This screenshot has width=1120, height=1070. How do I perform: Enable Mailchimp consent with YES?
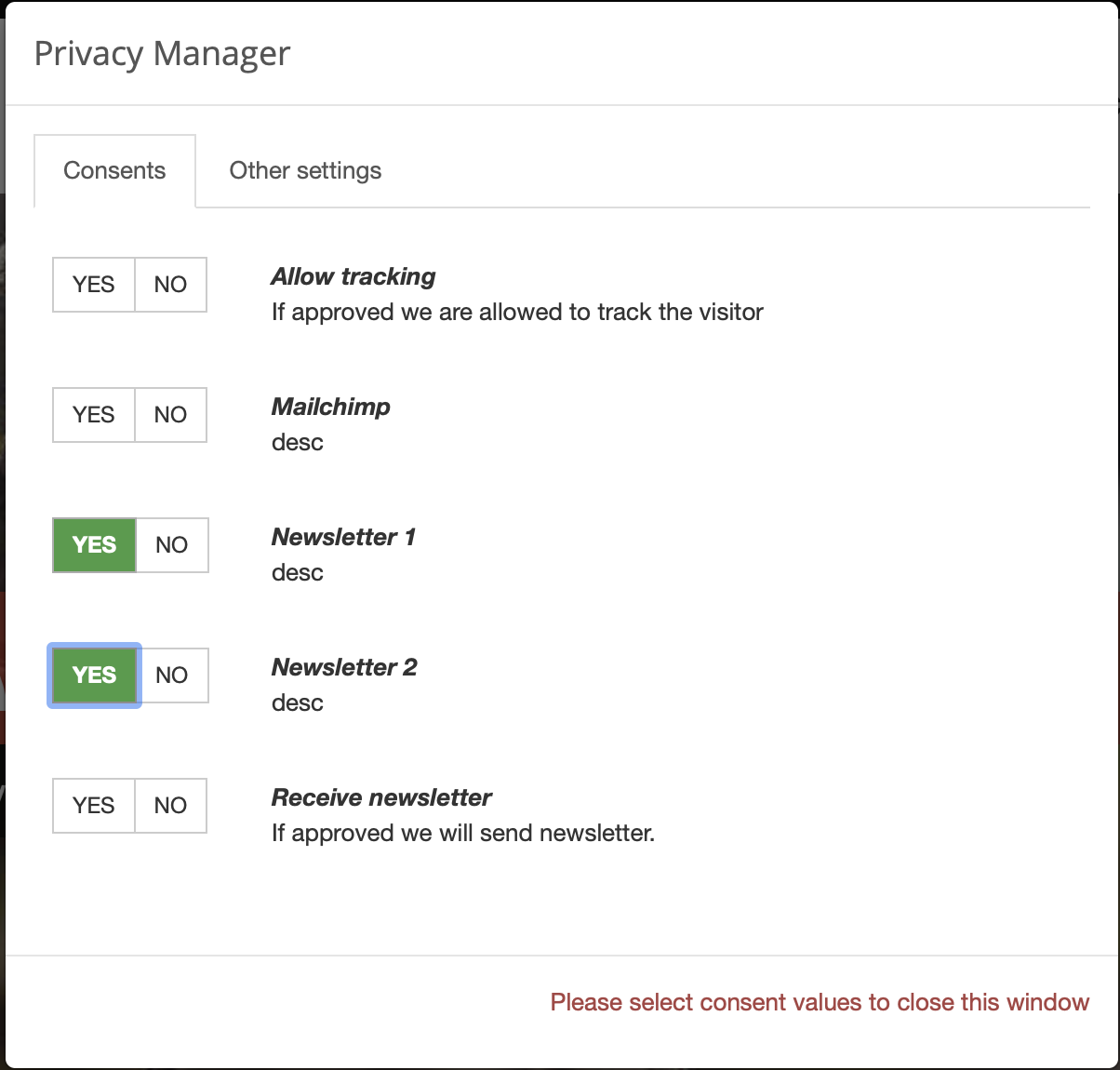[94, 415]
